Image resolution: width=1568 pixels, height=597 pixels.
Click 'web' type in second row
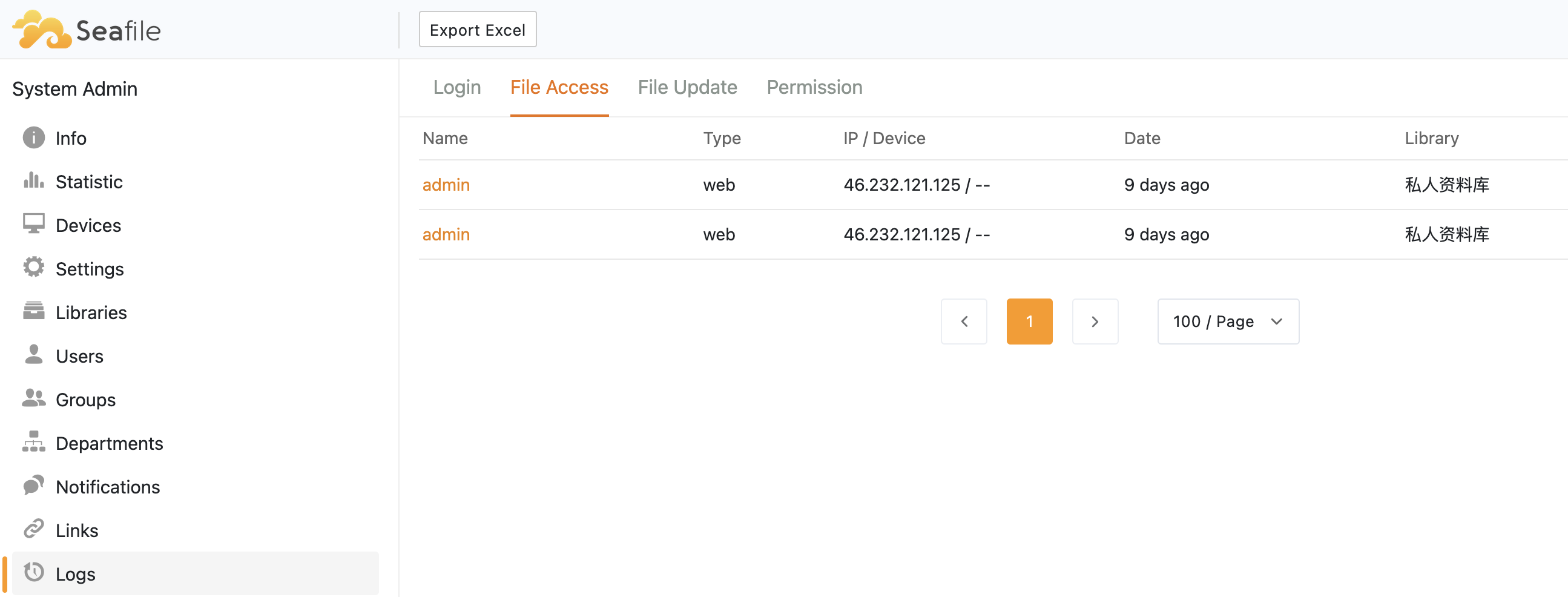point(719,234)
